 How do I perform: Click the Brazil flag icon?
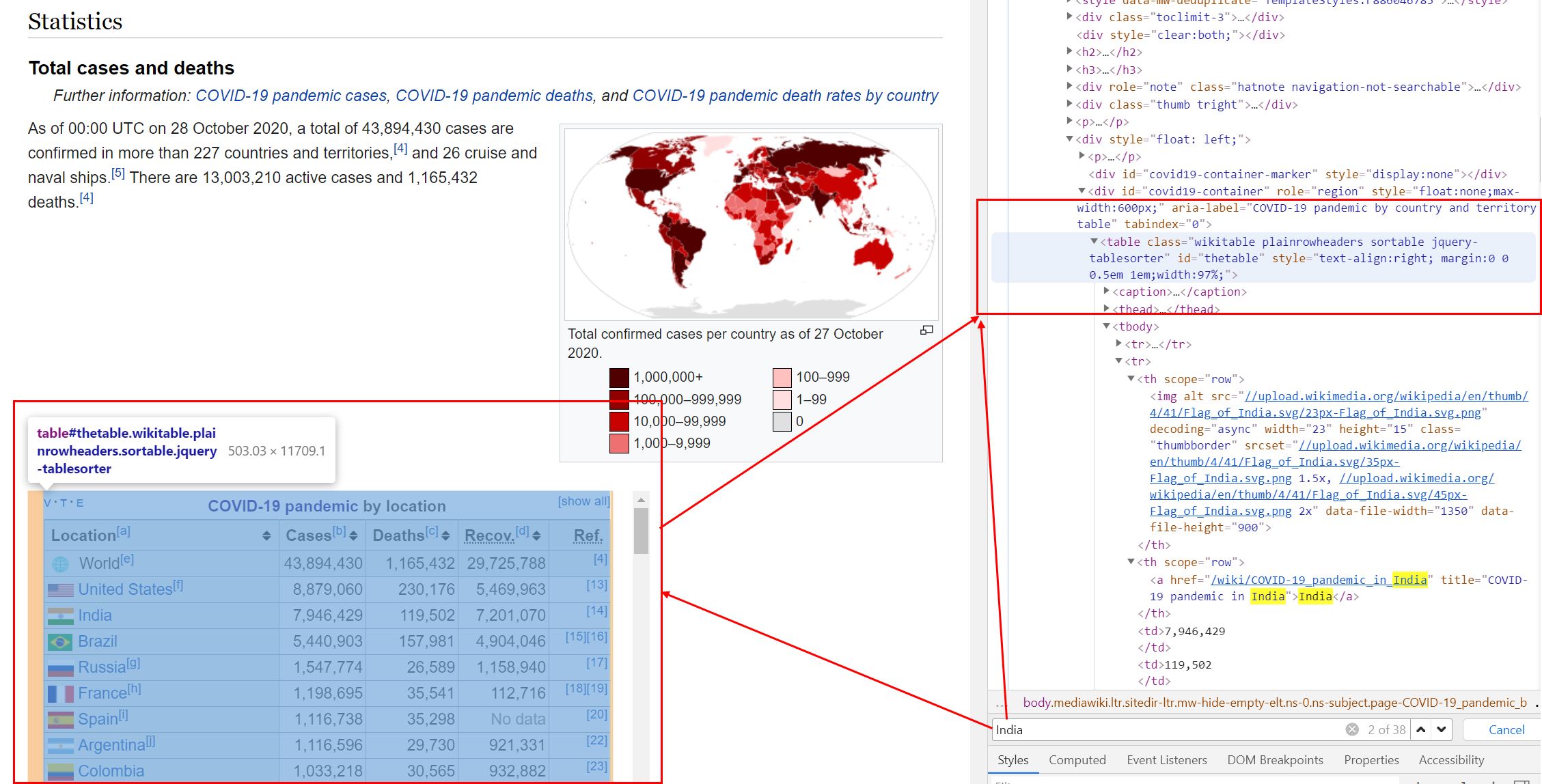pyautogui.click(x=61, y=642)
